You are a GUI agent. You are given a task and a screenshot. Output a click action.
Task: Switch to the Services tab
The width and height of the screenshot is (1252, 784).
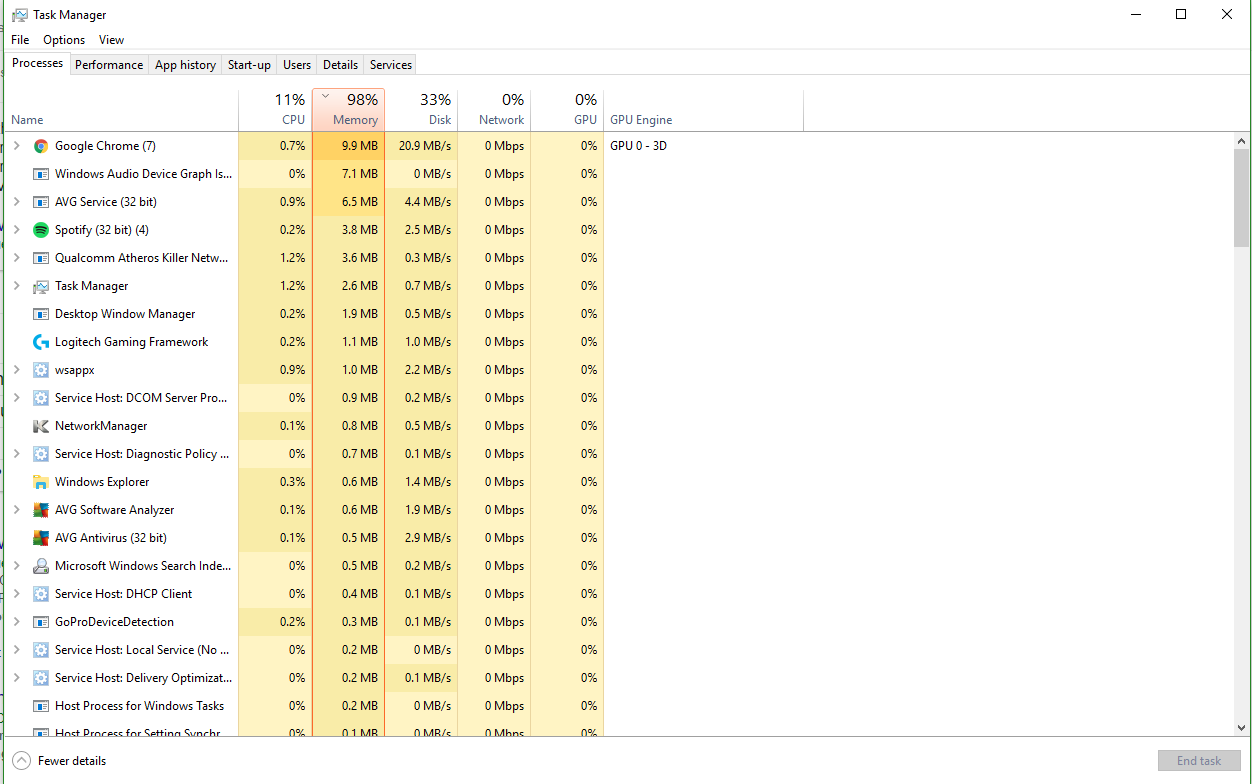click(x=391, y=65)
